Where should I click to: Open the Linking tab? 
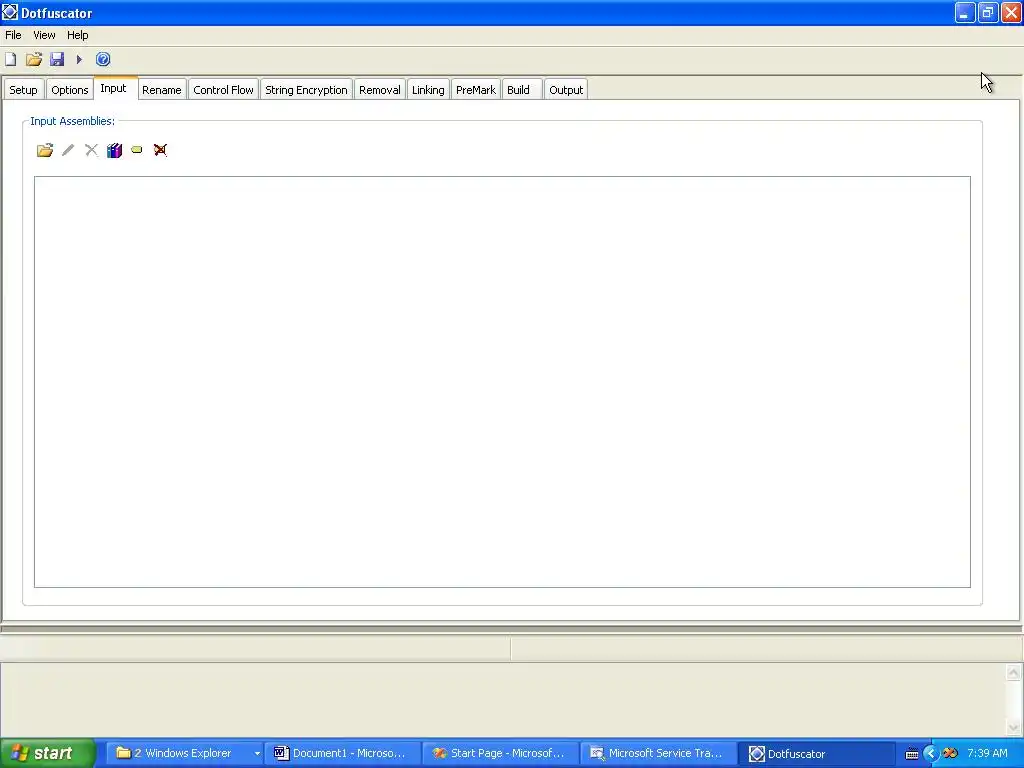click(428, 90)
